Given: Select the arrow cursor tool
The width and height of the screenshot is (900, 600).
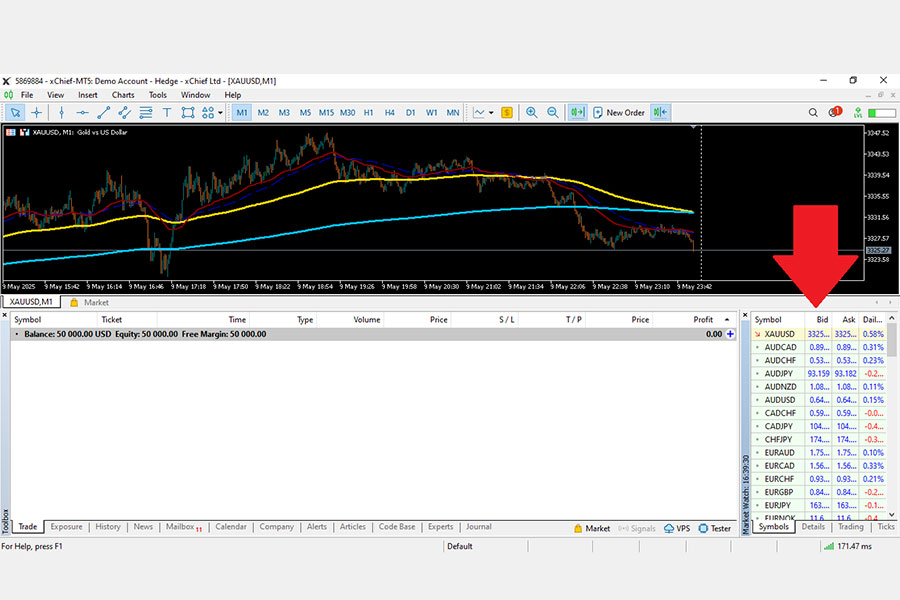Looking at the screenshot, I should pyautogui.click(x=15, y=113).
